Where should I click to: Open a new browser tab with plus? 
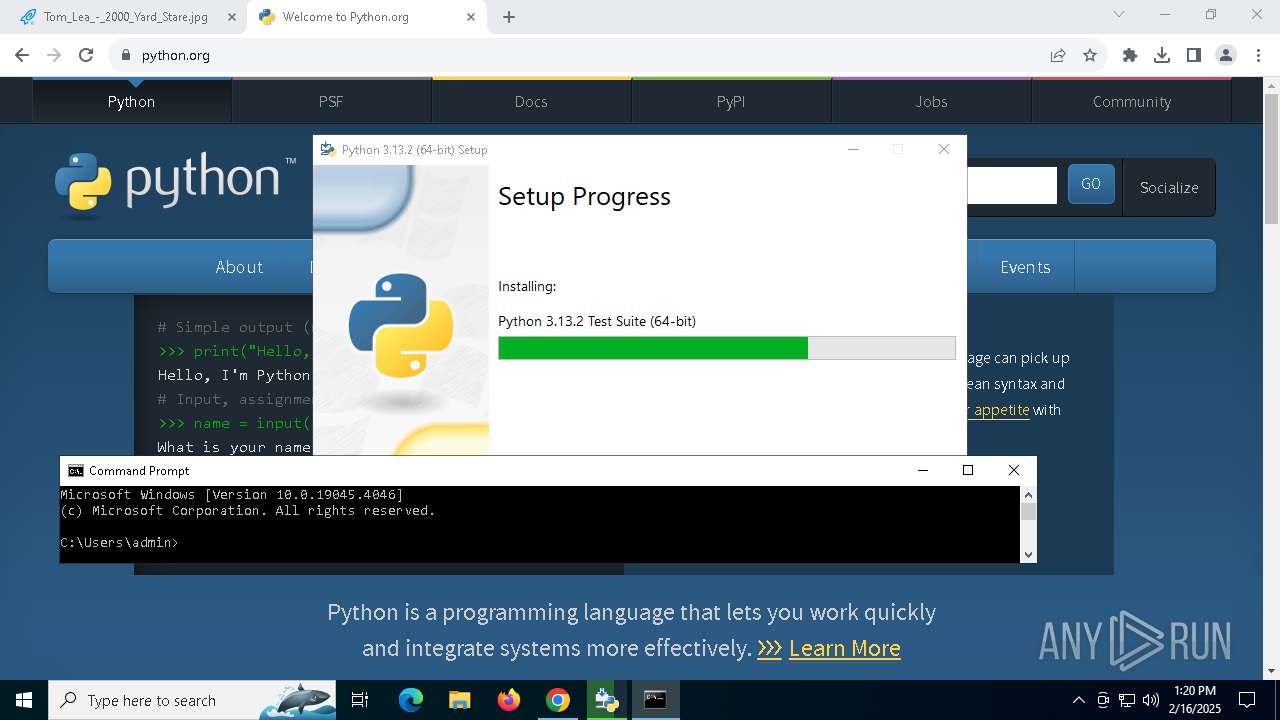click(x=509, y=17)
